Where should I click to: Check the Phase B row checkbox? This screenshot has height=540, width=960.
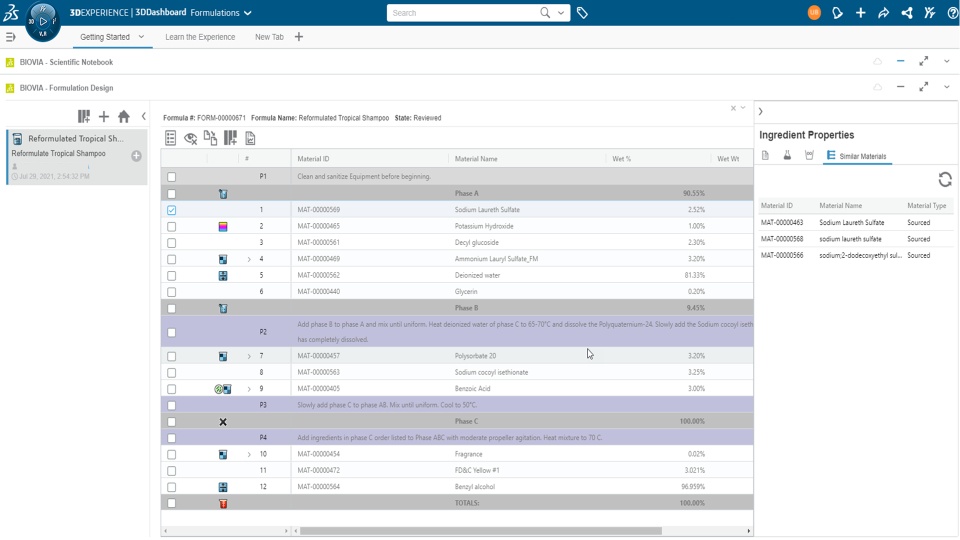(171, 309)
